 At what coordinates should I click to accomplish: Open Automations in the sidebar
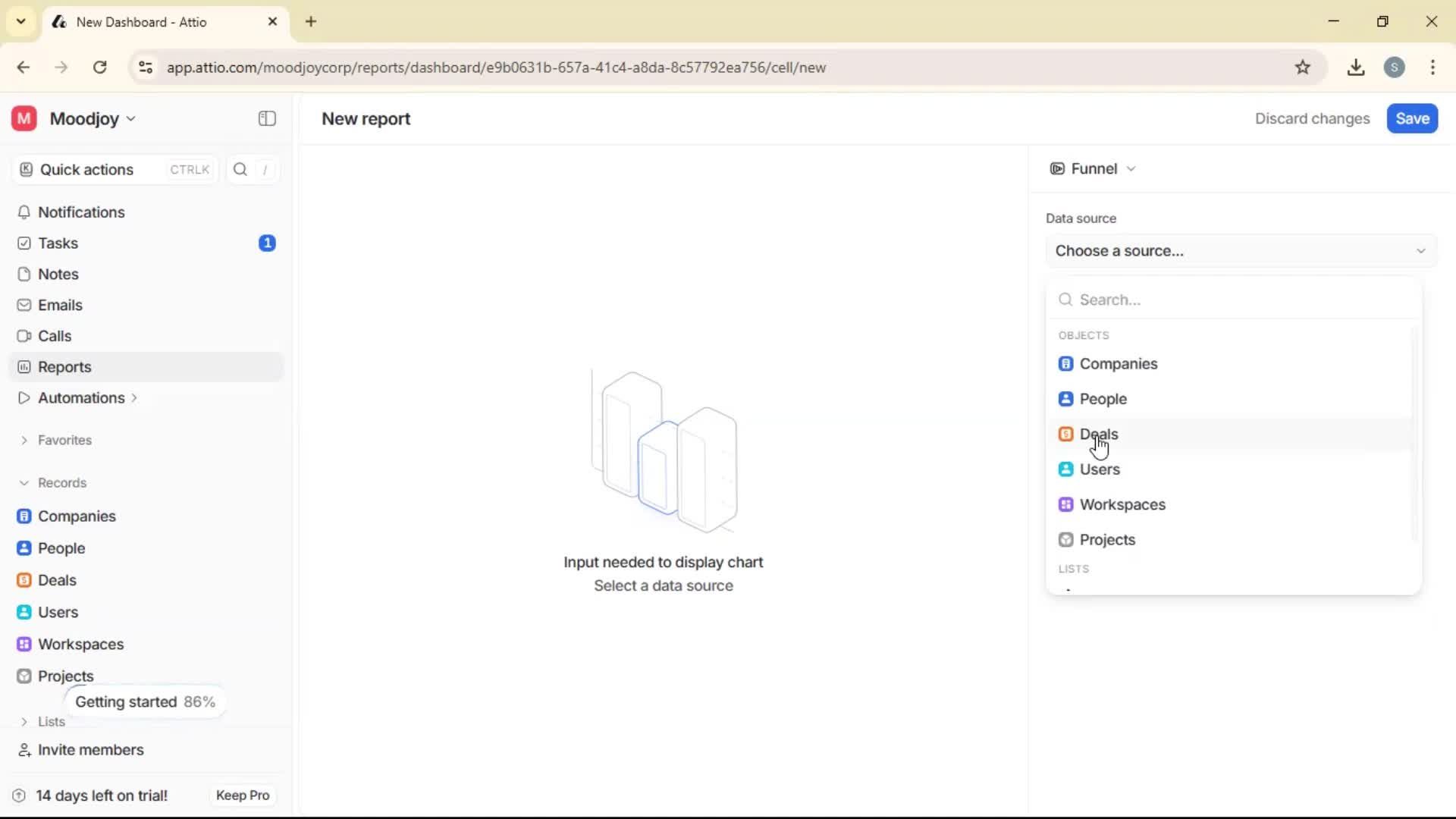(x=80, y=397)
